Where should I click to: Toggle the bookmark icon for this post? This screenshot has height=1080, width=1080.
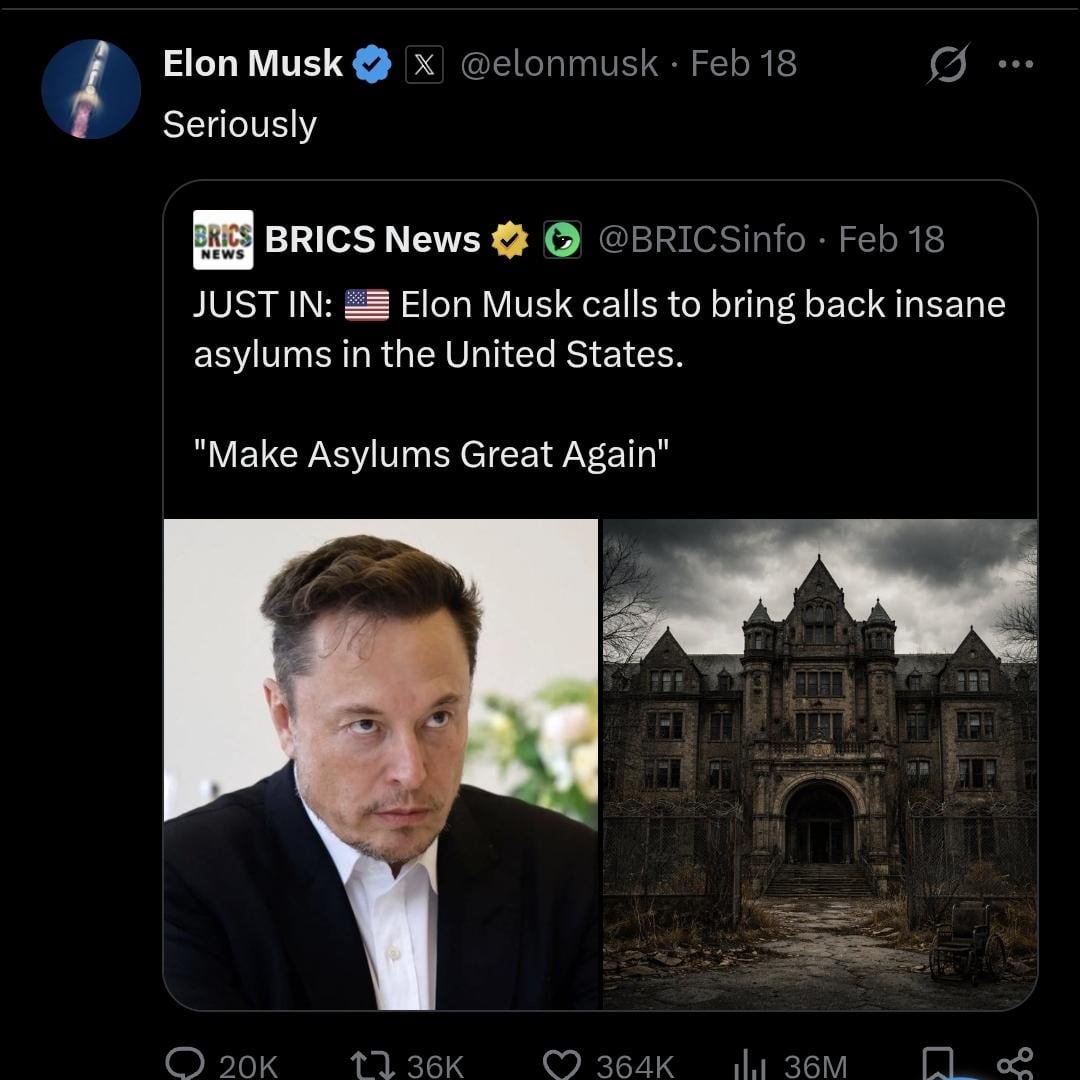click(937, 1062)
